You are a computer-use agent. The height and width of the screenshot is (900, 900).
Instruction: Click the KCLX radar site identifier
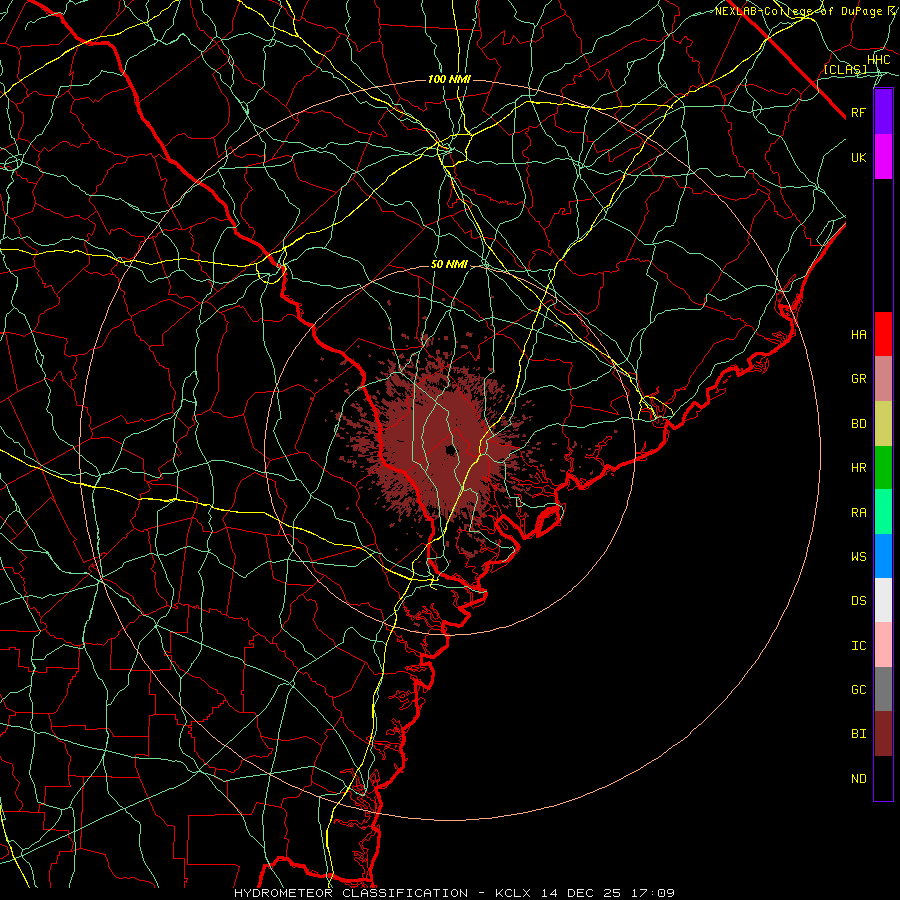coord(515,893)
